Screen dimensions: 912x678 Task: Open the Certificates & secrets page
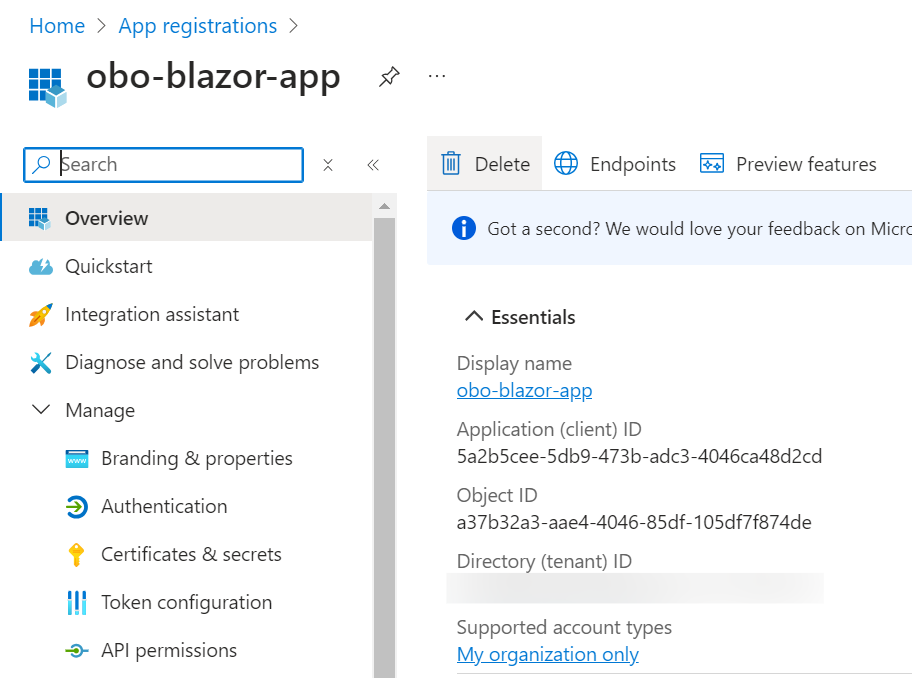tap(187, 554)
